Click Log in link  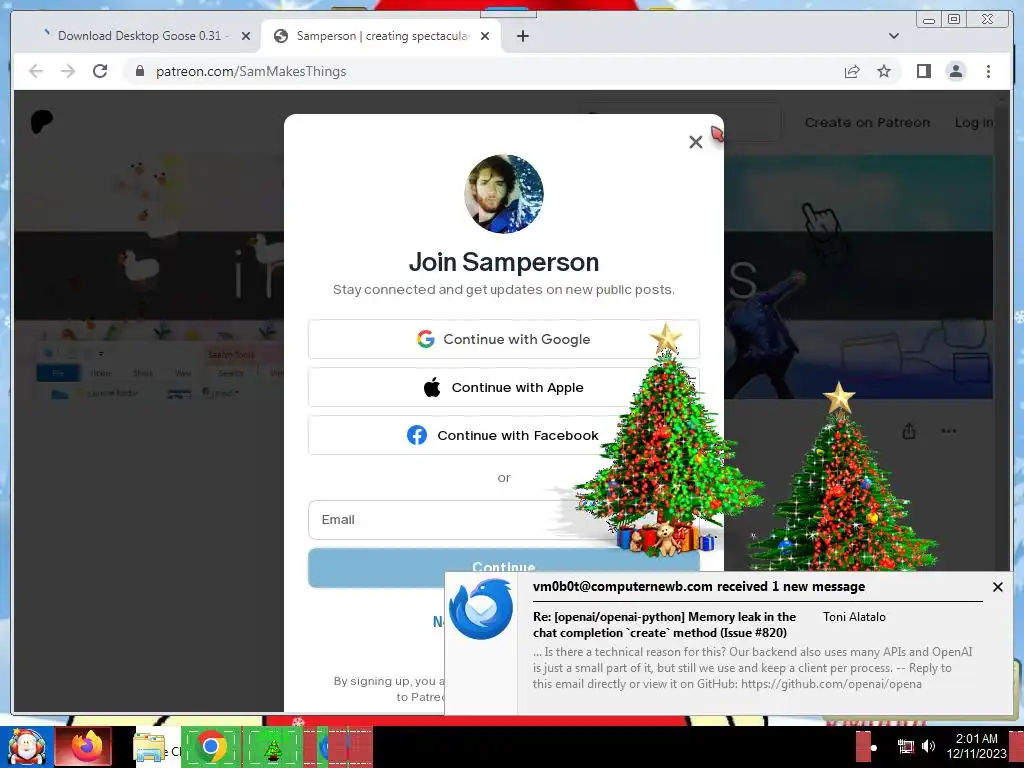tap(974, 122)
